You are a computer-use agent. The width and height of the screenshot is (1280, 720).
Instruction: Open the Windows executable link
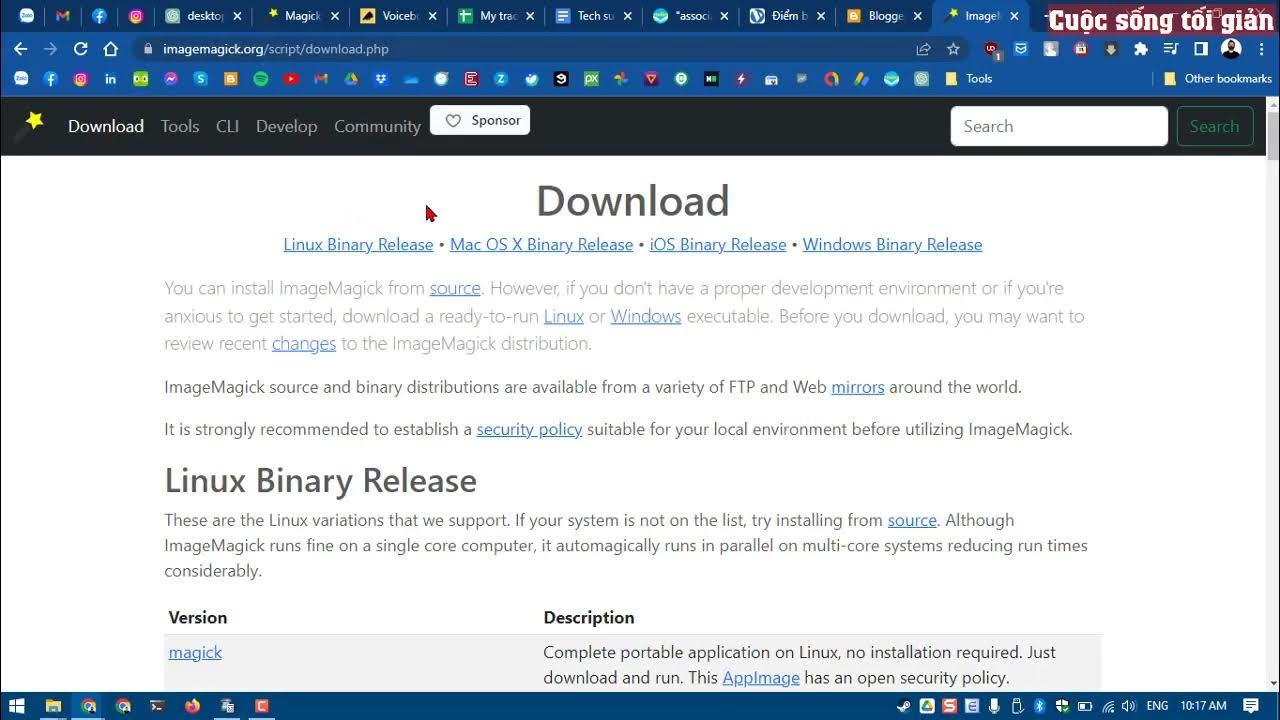646,316
